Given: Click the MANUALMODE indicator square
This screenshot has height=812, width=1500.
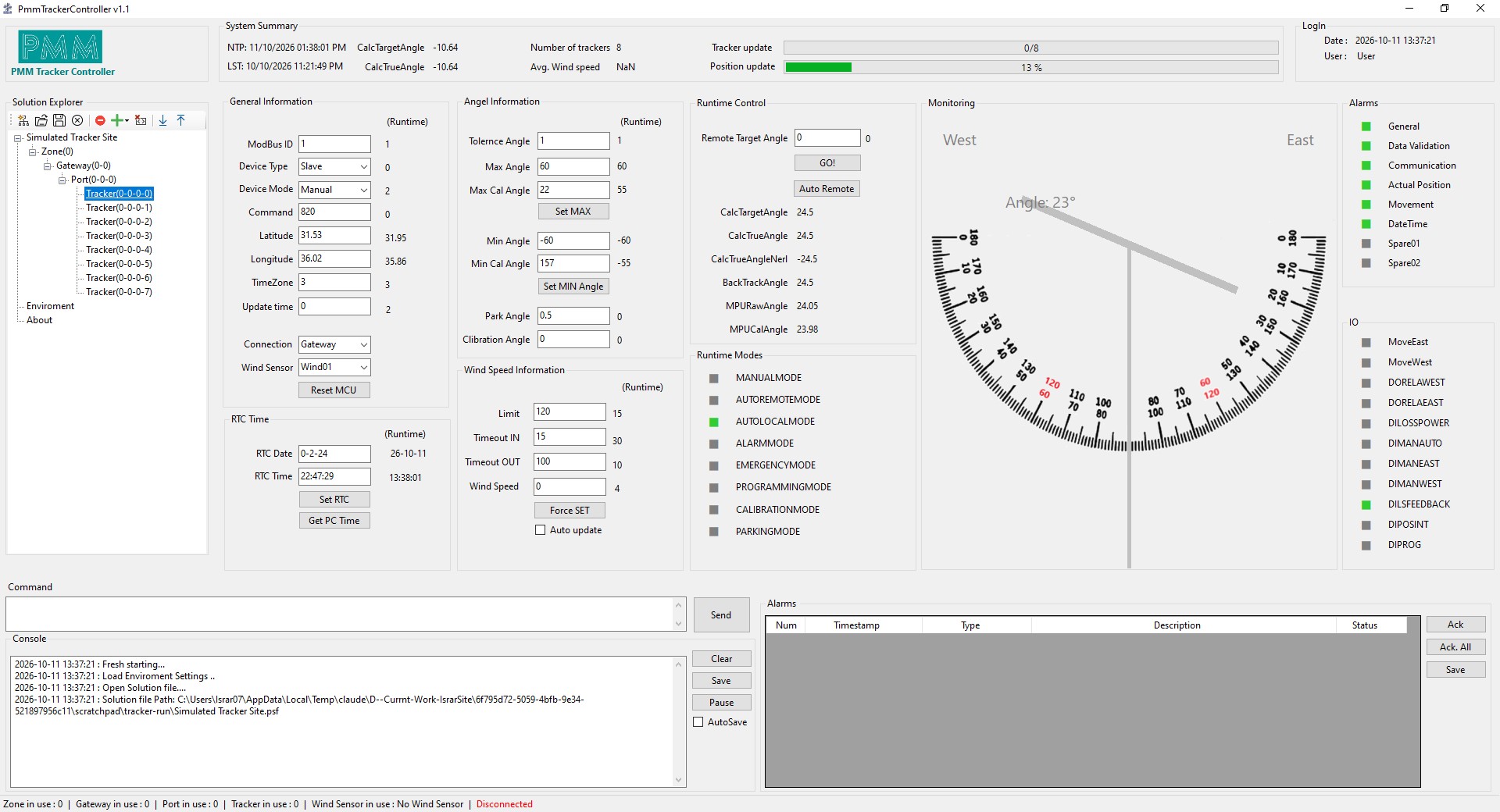Looking at the screenshot, I should pyautogui.click(x=713, y=378).
